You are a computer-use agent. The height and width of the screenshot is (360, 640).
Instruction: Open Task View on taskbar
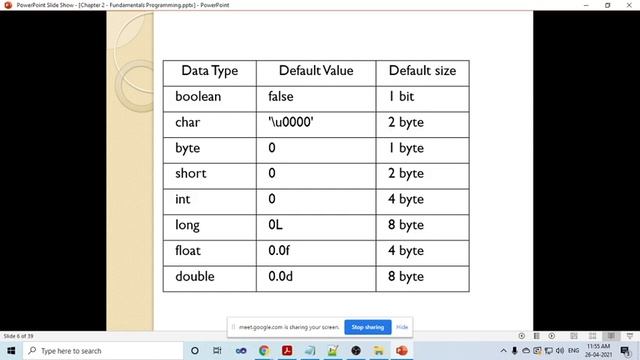click(217, 351)
